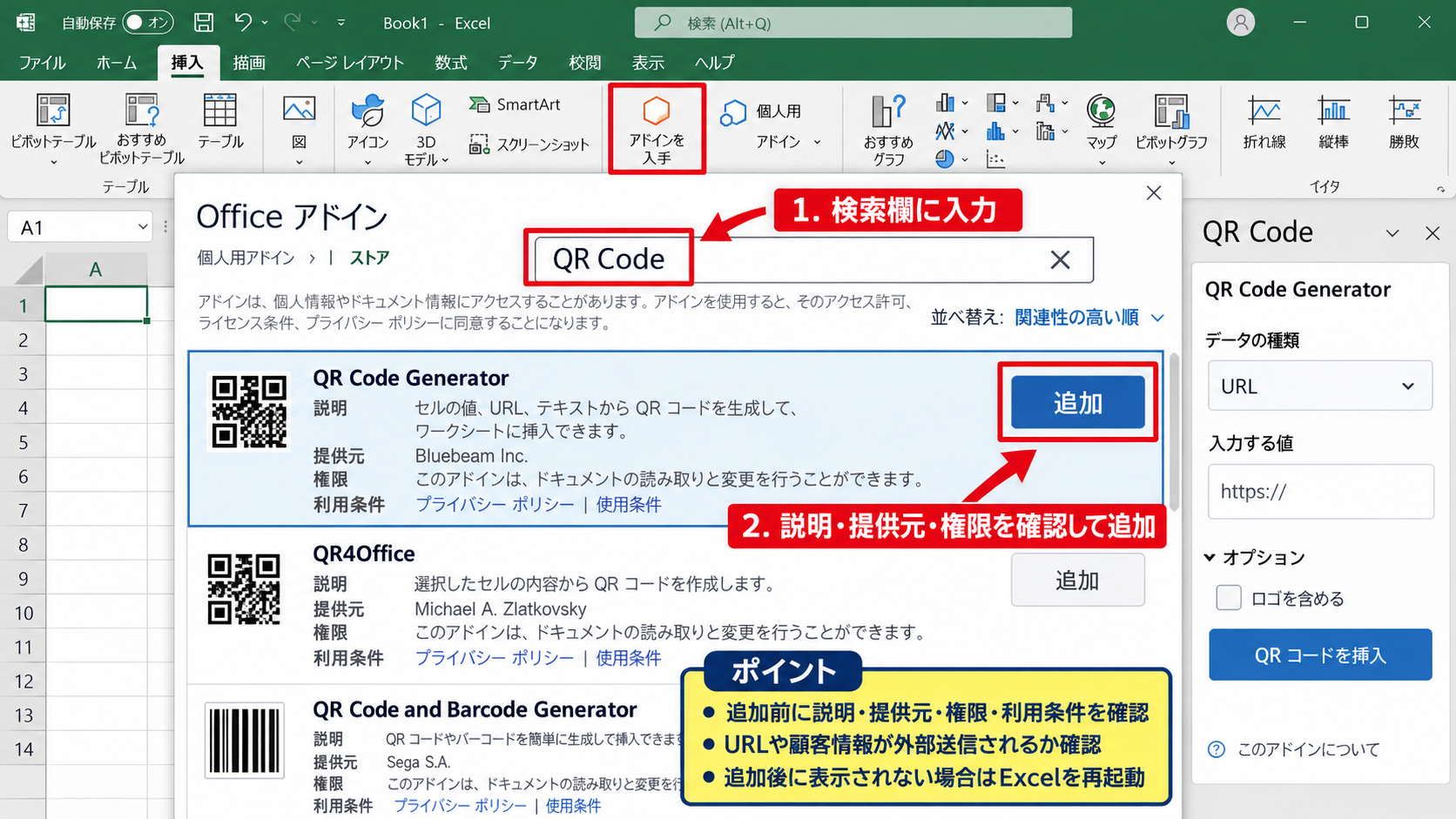Open the sort order 関連性の高い順 dropdown
Image resolution: width=1456 pixels, height=819 pixels.
click(x=1089, y=318)
